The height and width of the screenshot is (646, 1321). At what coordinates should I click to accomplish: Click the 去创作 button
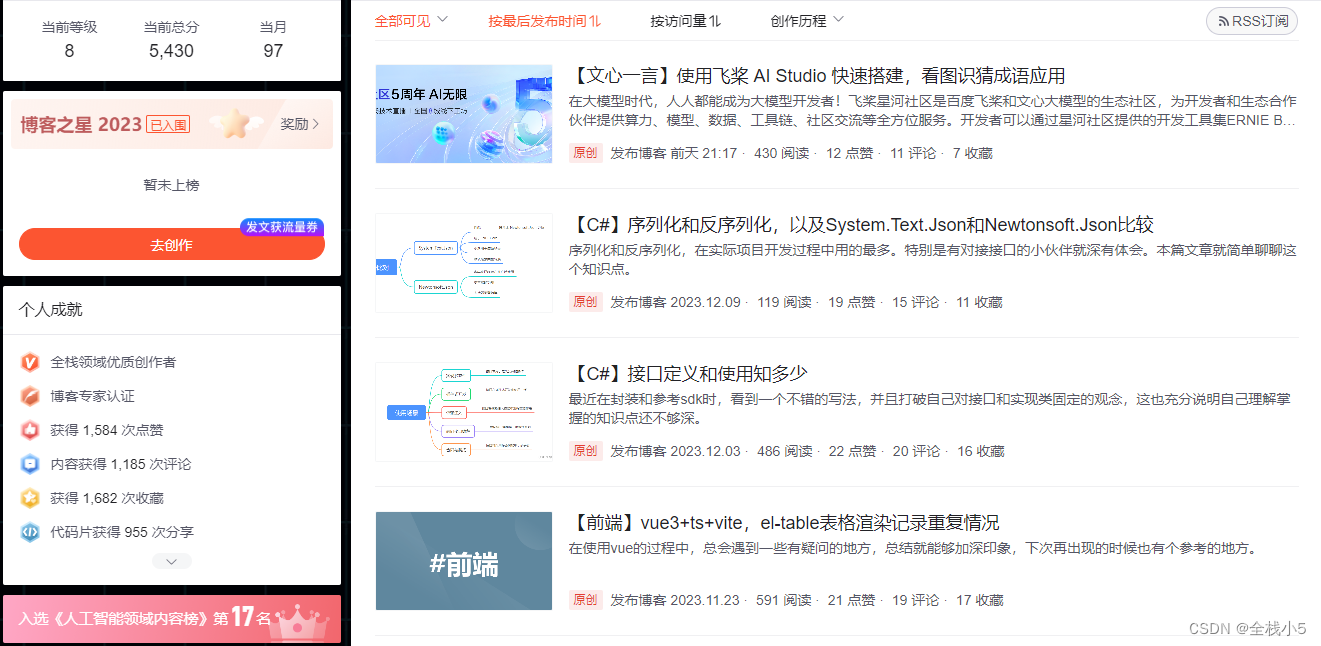pyautogui.click(x=172, y=245)
